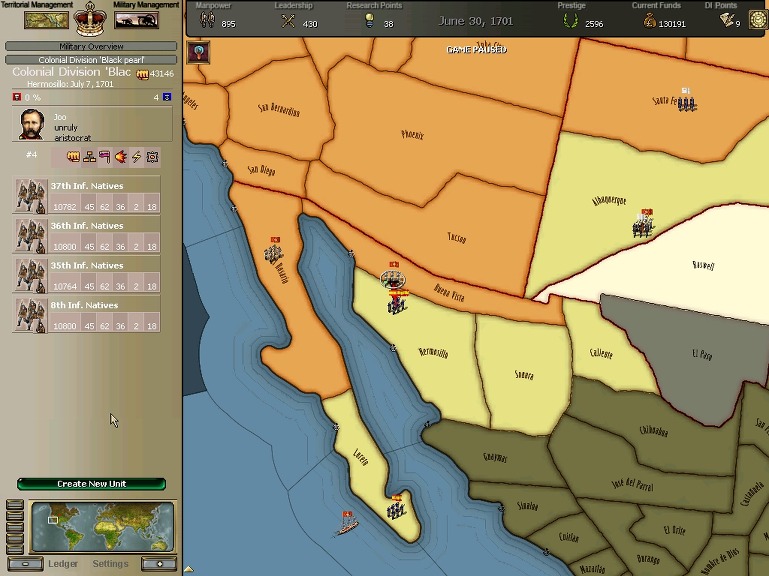The image size is (769, 576).
Task: Click the Prestige laurel wreath icon
Action: (571, 21)
